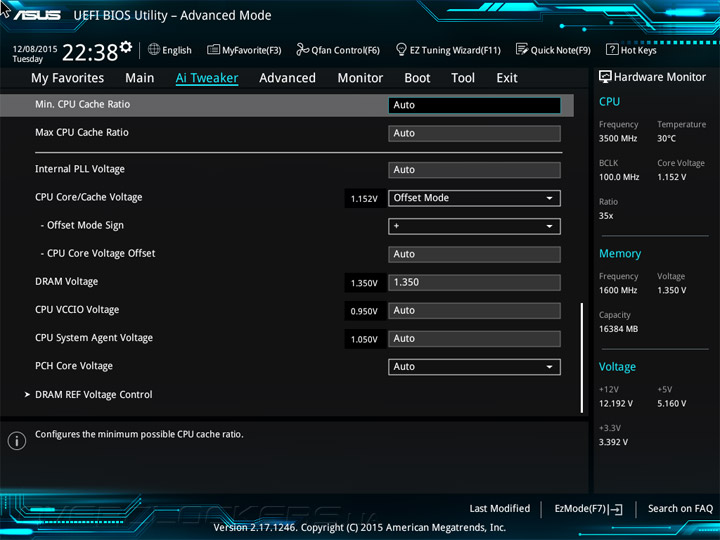Open MyFavorite(F3) icon
720x540 pixels.
[x=213, y=49]
